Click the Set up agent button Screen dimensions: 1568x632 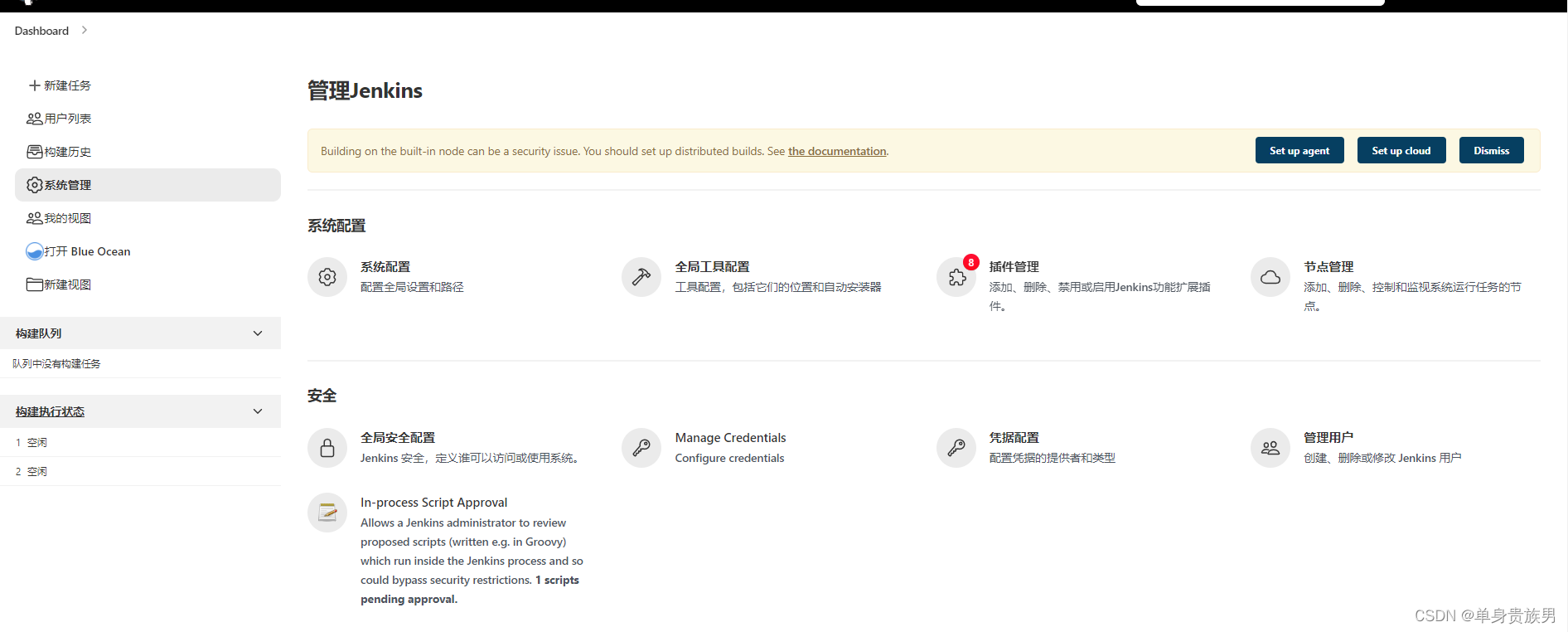click(1299, 150)
